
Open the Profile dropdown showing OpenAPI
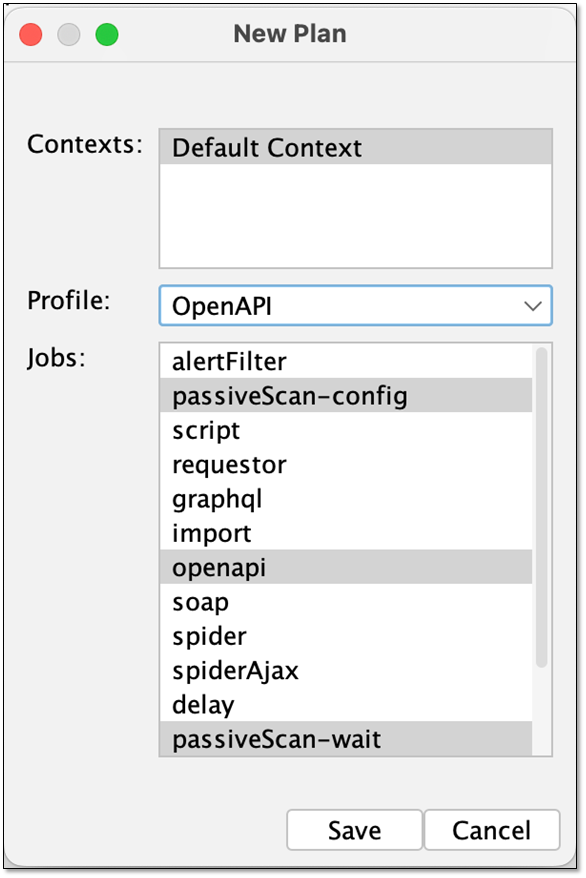(355, 306)
